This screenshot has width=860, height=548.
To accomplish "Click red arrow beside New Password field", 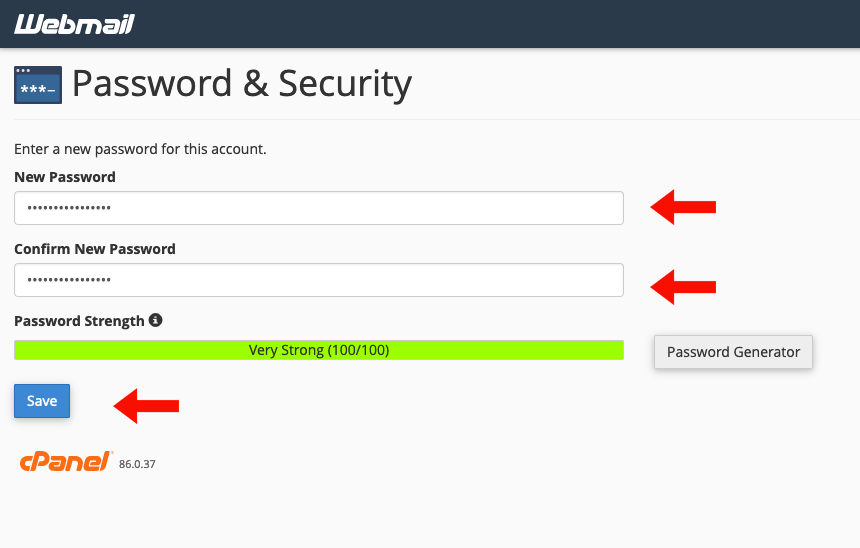I will pos(684,207).
